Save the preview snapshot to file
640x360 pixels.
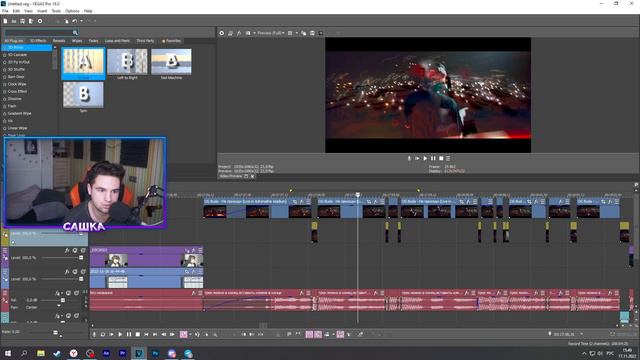tap(312, 33)
